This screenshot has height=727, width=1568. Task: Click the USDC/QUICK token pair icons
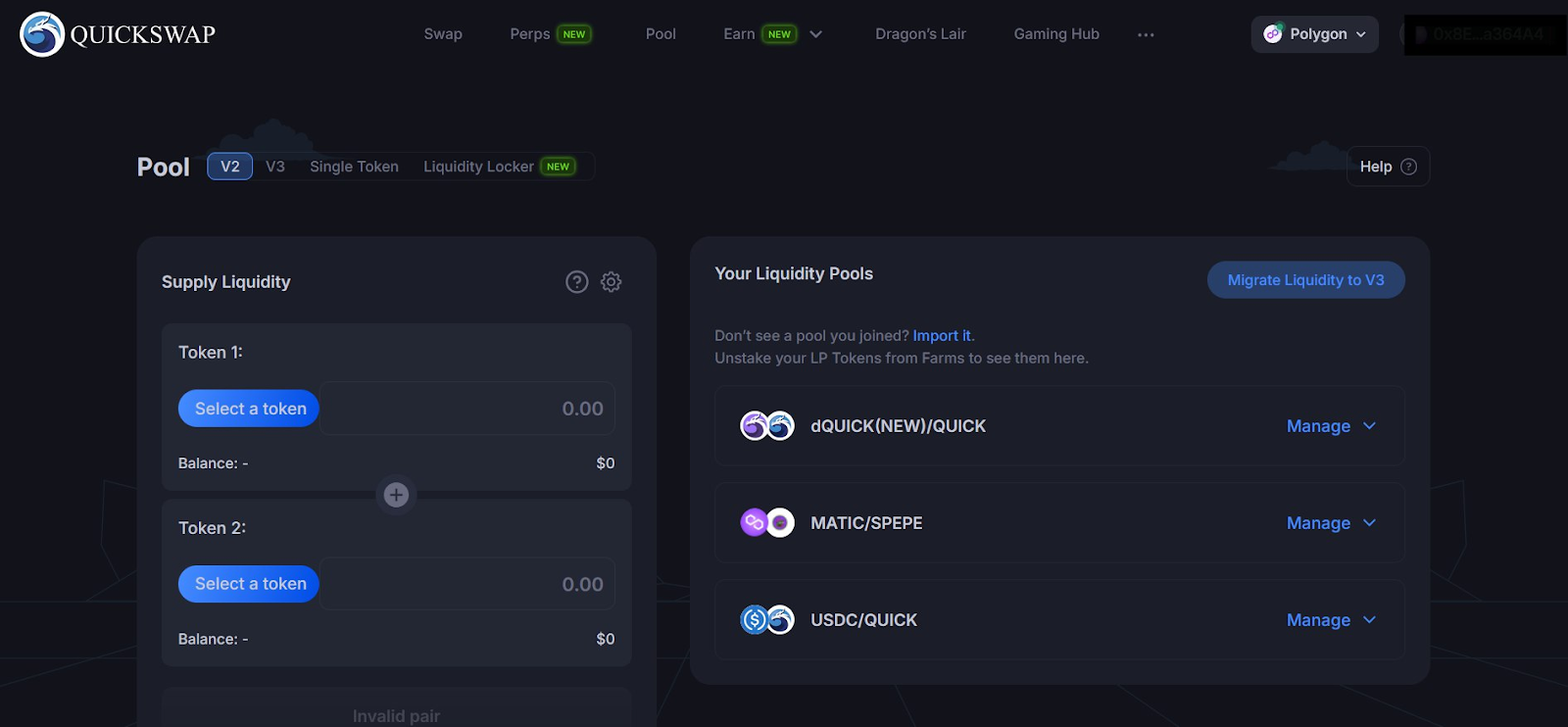(x=767, y=620)
